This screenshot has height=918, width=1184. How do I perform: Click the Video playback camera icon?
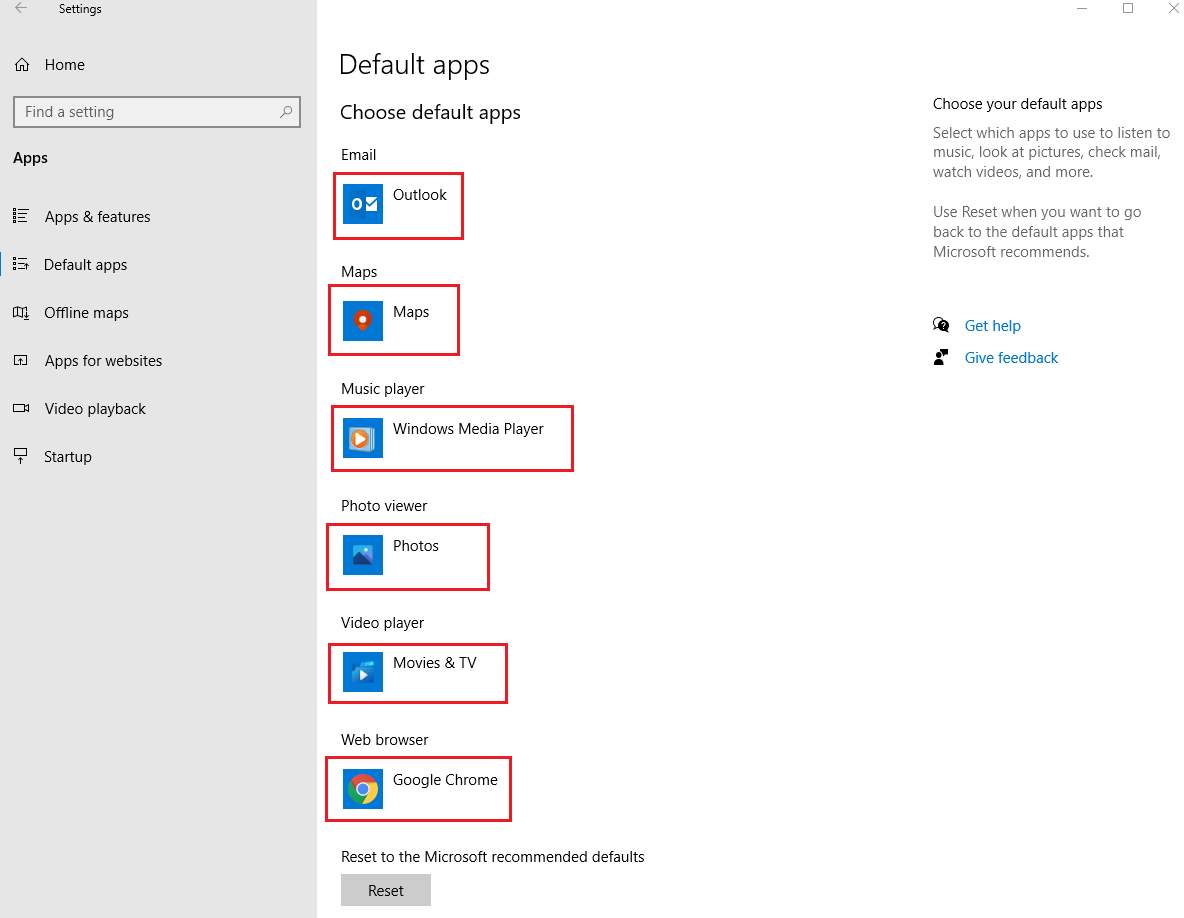[x=21, y=408]
